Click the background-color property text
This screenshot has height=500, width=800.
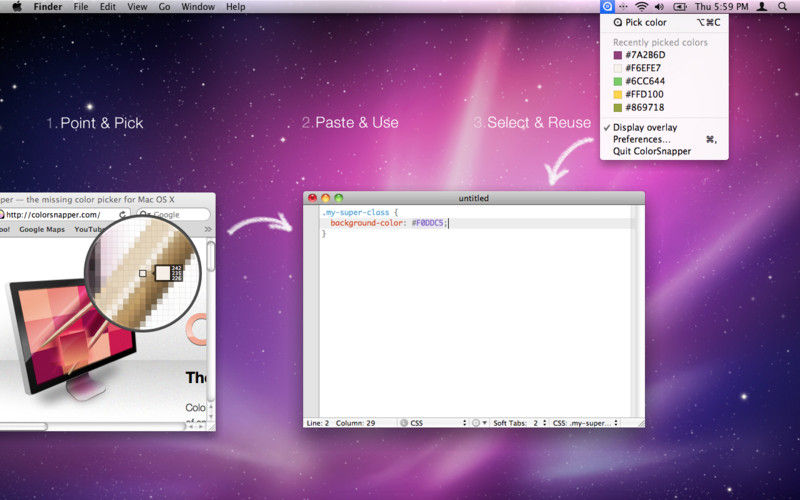tap(366, 223)
